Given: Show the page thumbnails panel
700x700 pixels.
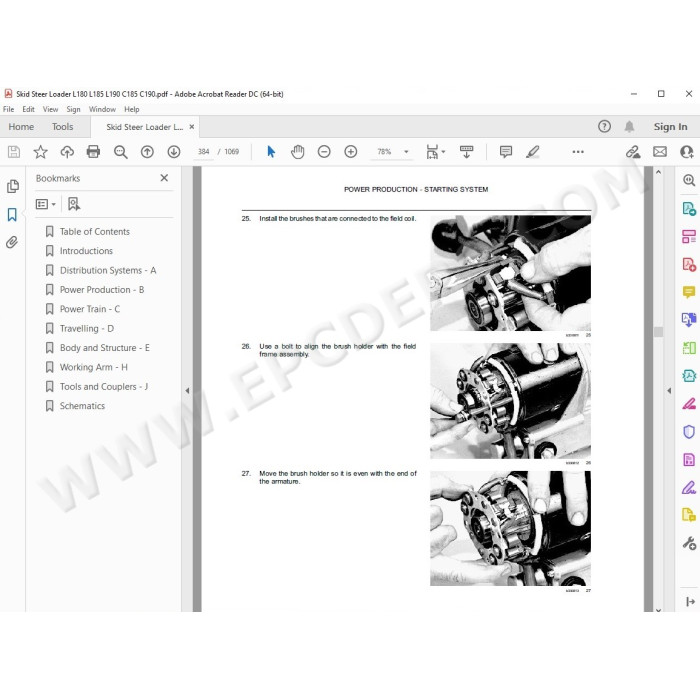Looking at the screenshot, I should tap(13, 186).
